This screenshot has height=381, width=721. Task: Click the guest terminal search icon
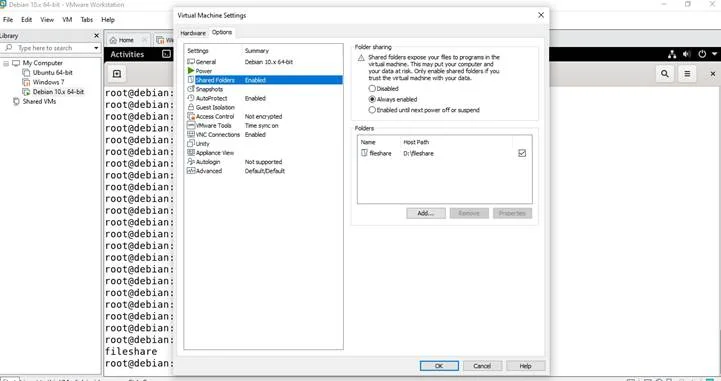(x=664, y=74)
